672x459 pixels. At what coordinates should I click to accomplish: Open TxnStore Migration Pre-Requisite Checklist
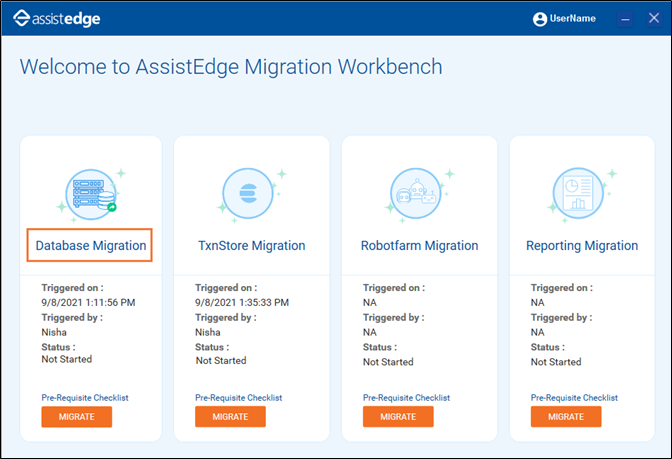point(239,398)
